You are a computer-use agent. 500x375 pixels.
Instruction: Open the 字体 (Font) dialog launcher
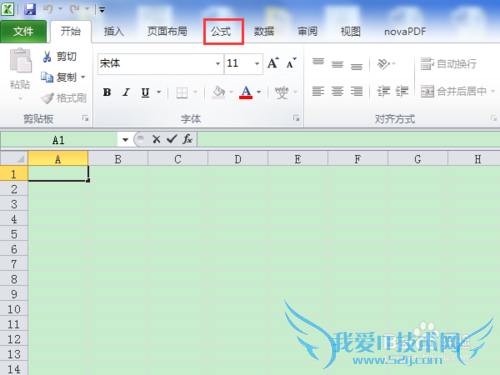[x=296, y=118]
